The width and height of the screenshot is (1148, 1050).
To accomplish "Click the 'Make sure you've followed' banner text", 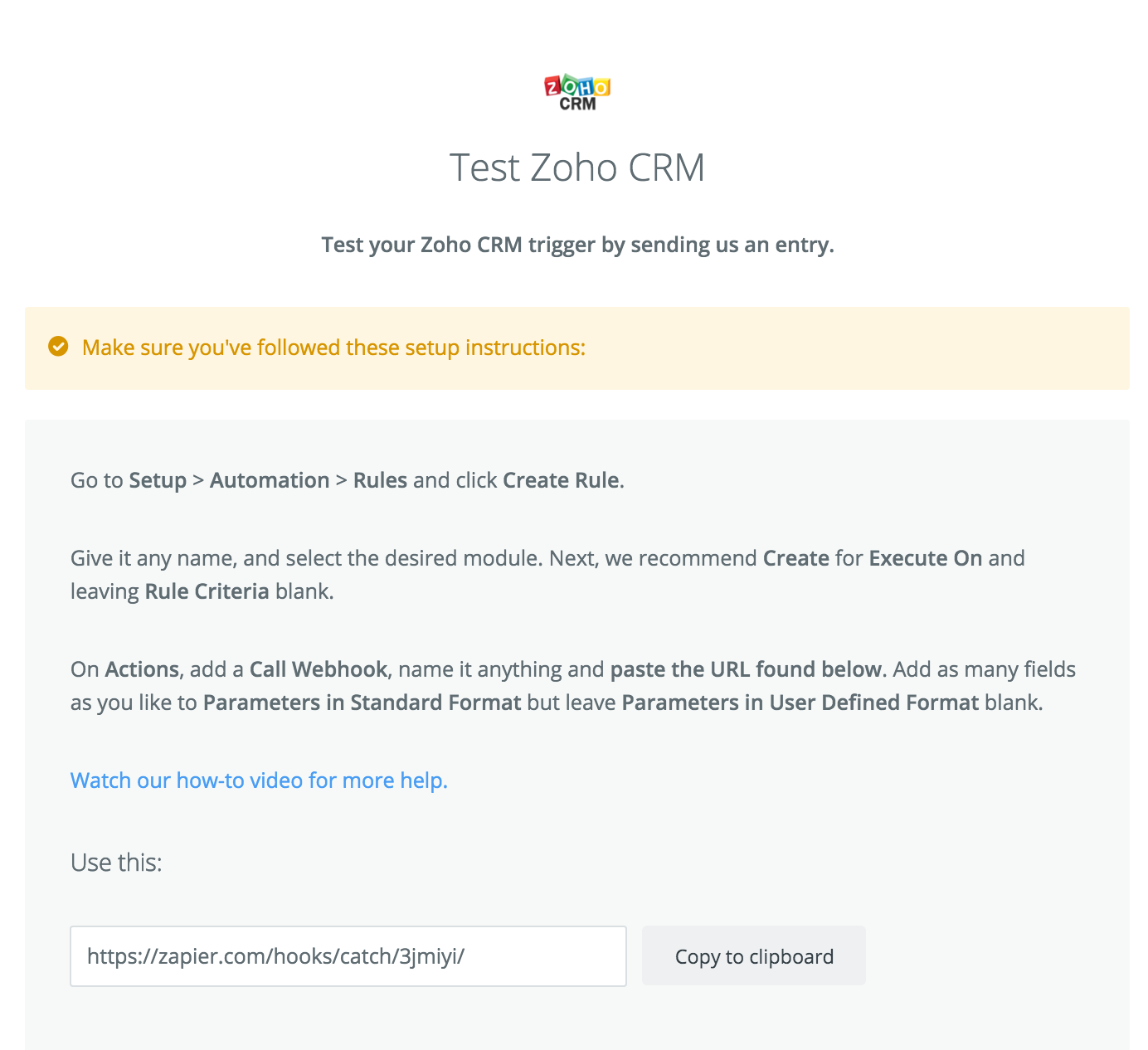I will click(x=333, y=348).
